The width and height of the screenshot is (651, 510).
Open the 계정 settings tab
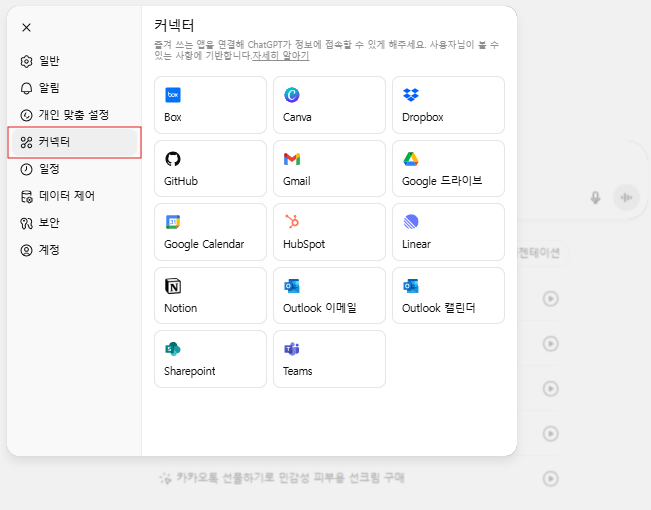coord(74,250)
